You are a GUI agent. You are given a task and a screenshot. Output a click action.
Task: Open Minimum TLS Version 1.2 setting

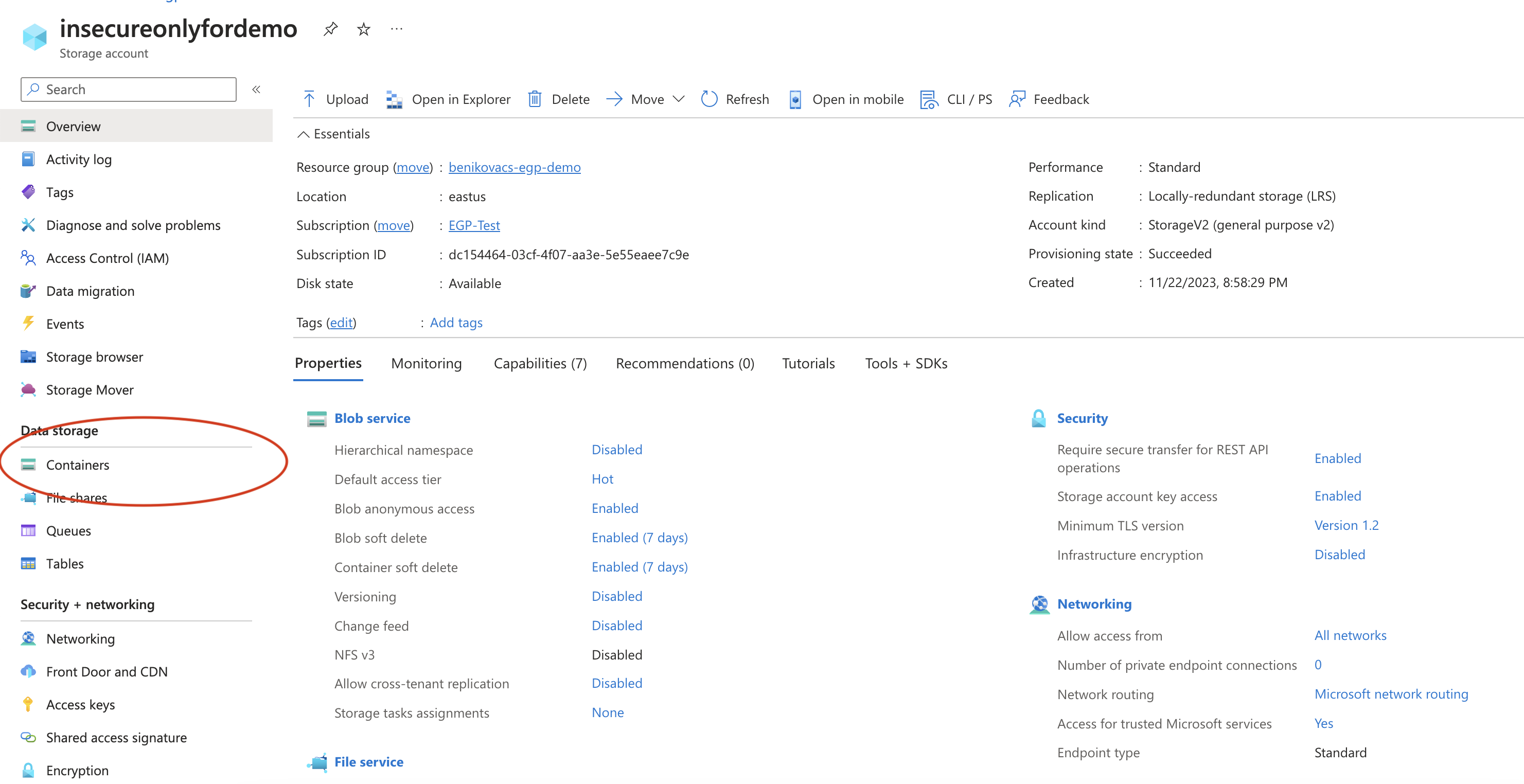point(1346,525)
